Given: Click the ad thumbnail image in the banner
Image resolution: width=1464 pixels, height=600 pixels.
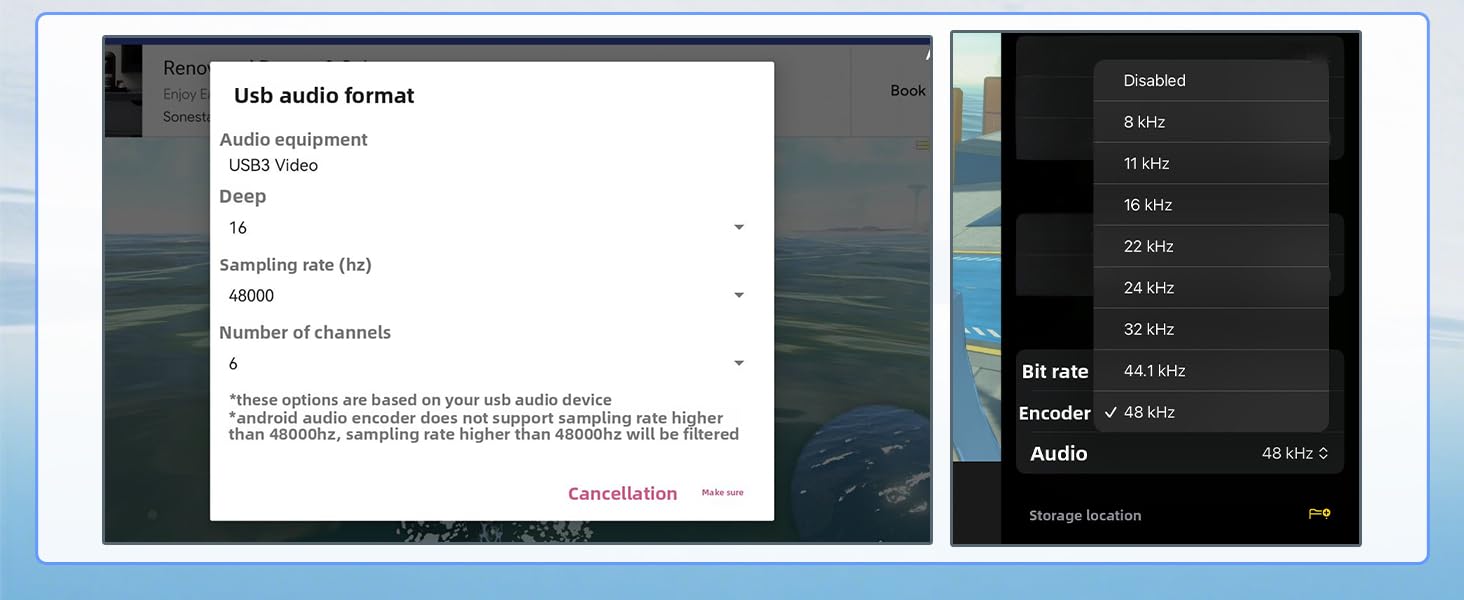Looking at the screenshot, I should (x=124, y=90).
